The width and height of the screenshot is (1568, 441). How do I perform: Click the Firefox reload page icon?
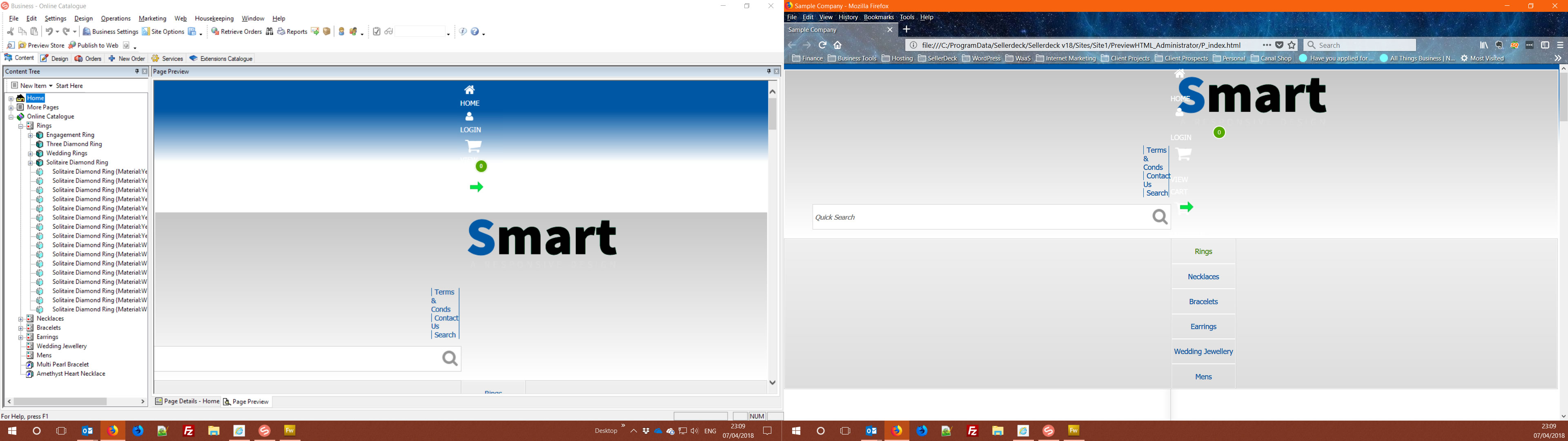click(x=822, y=45)
